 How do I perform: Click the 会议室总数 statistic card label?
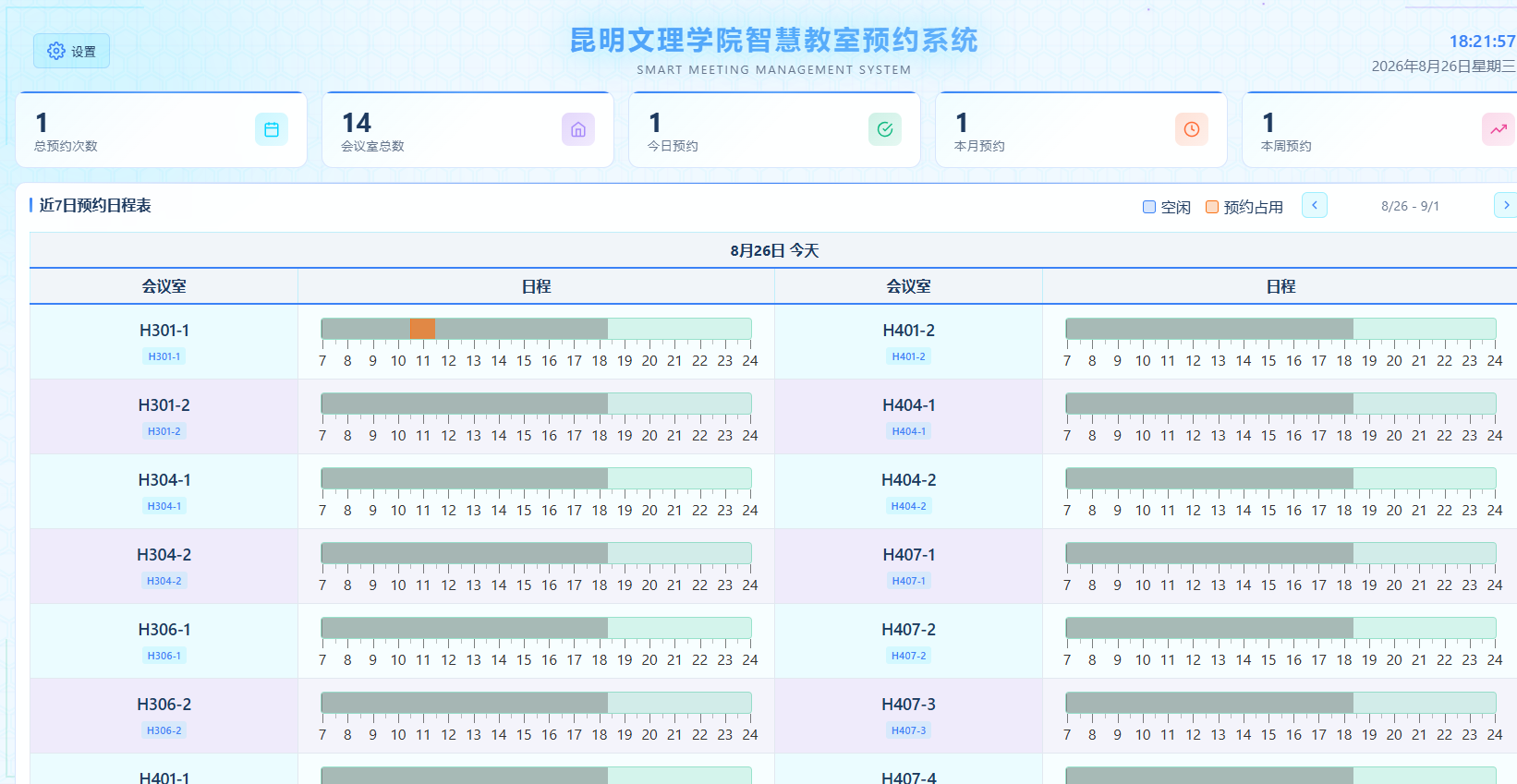pos(372,146)
